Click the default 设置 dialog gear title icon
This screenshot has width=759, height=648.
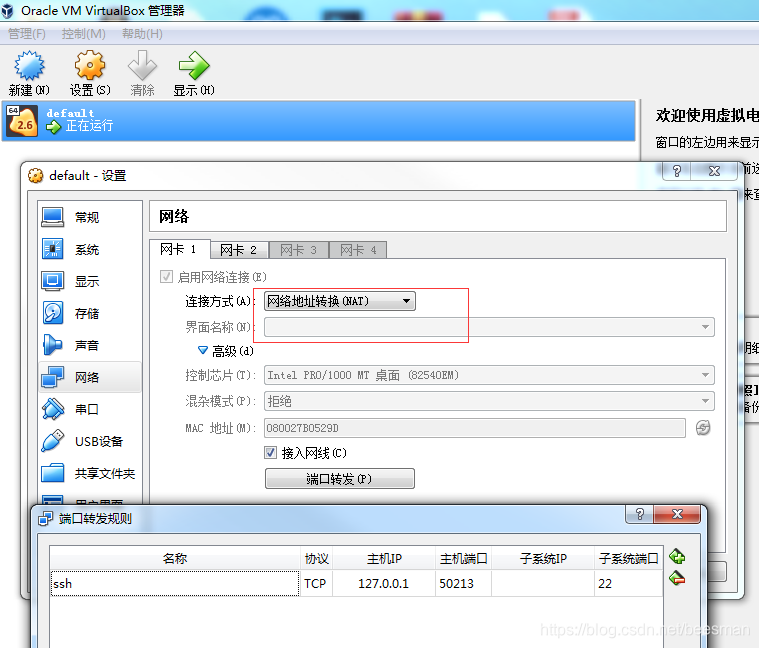[35, 175]
